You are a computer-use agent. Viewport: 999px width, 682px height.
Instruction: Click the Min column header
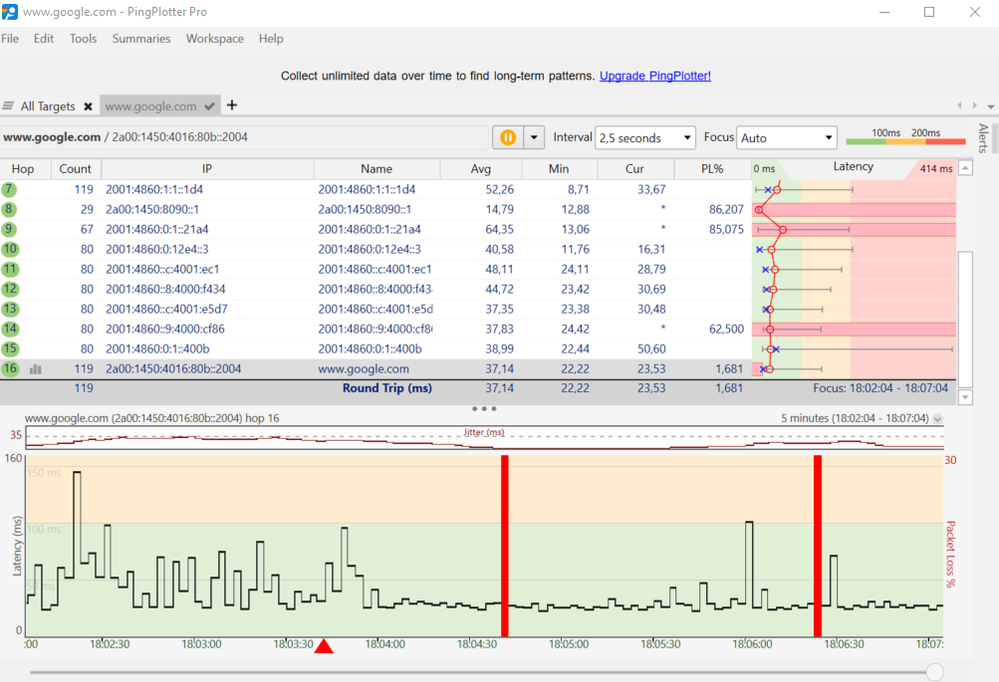tap(559, 169)
